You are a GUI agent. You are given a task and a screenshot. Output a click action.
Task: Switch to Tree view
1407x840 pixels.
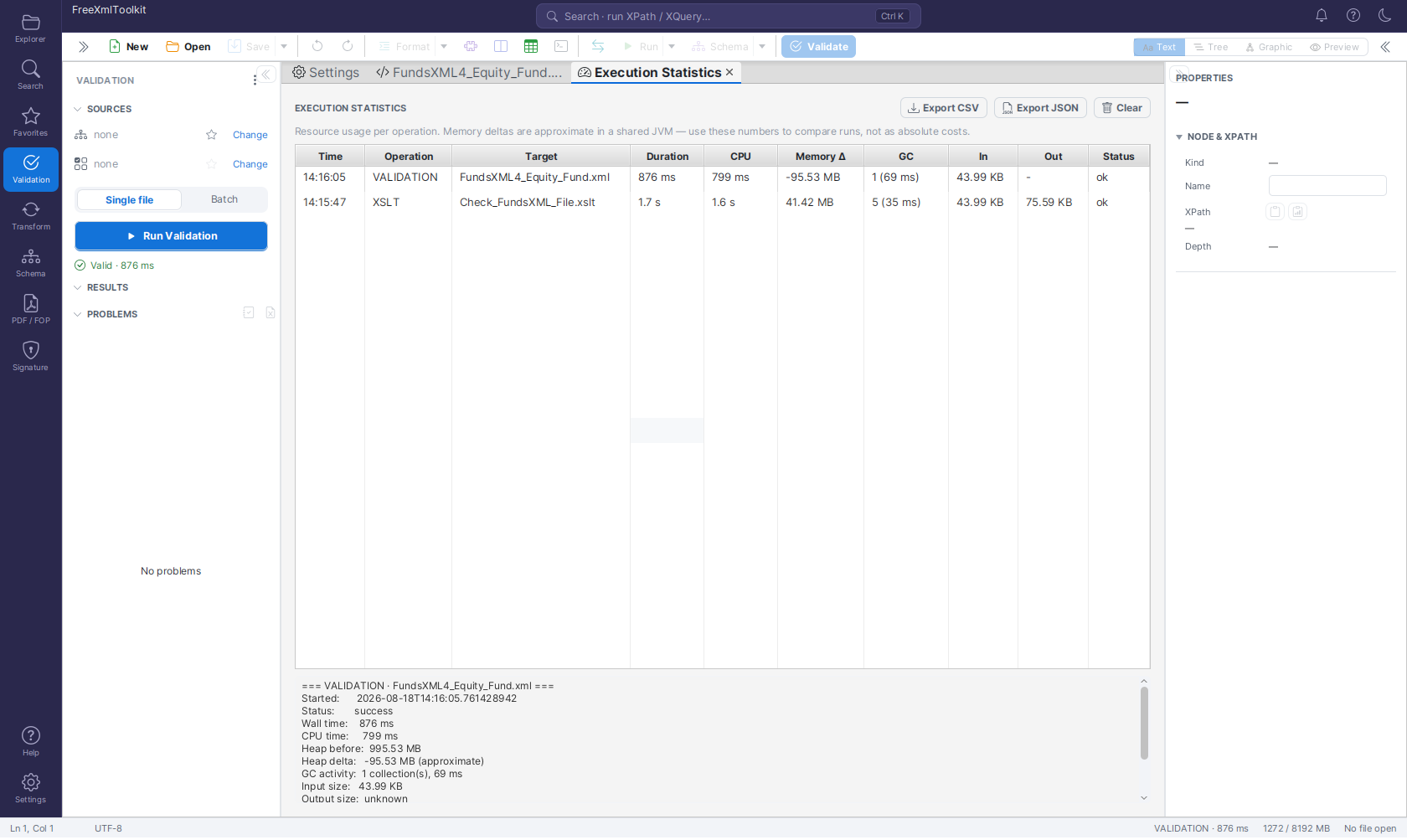(1211, 47)
